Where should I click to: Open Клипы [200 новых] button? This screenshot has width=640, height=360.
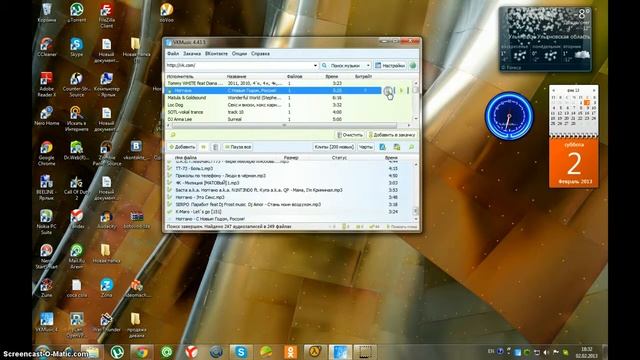pyautogui.click(x=334, y=147)
